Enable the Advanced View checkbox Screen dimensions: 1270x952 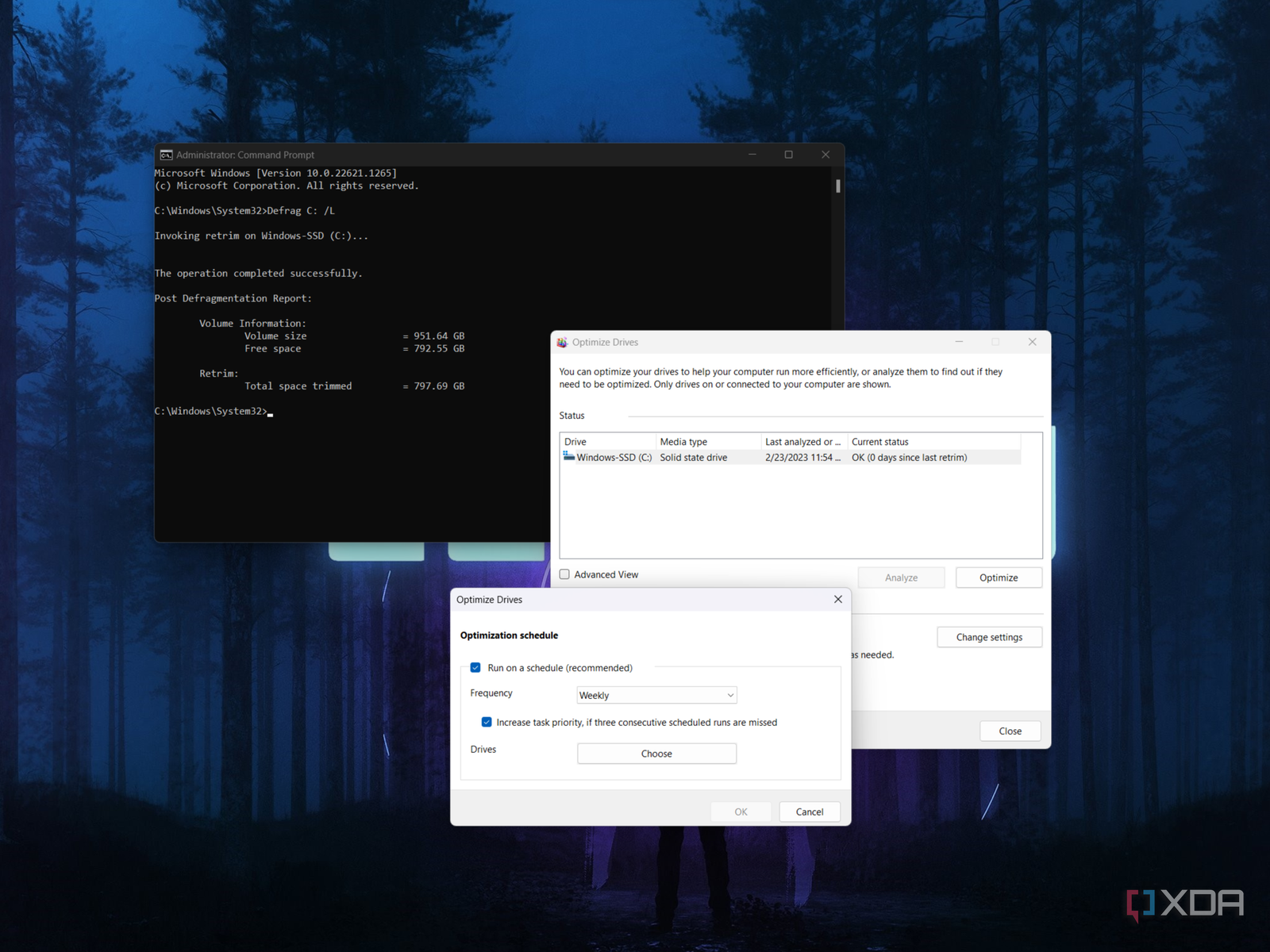[564, 574]
